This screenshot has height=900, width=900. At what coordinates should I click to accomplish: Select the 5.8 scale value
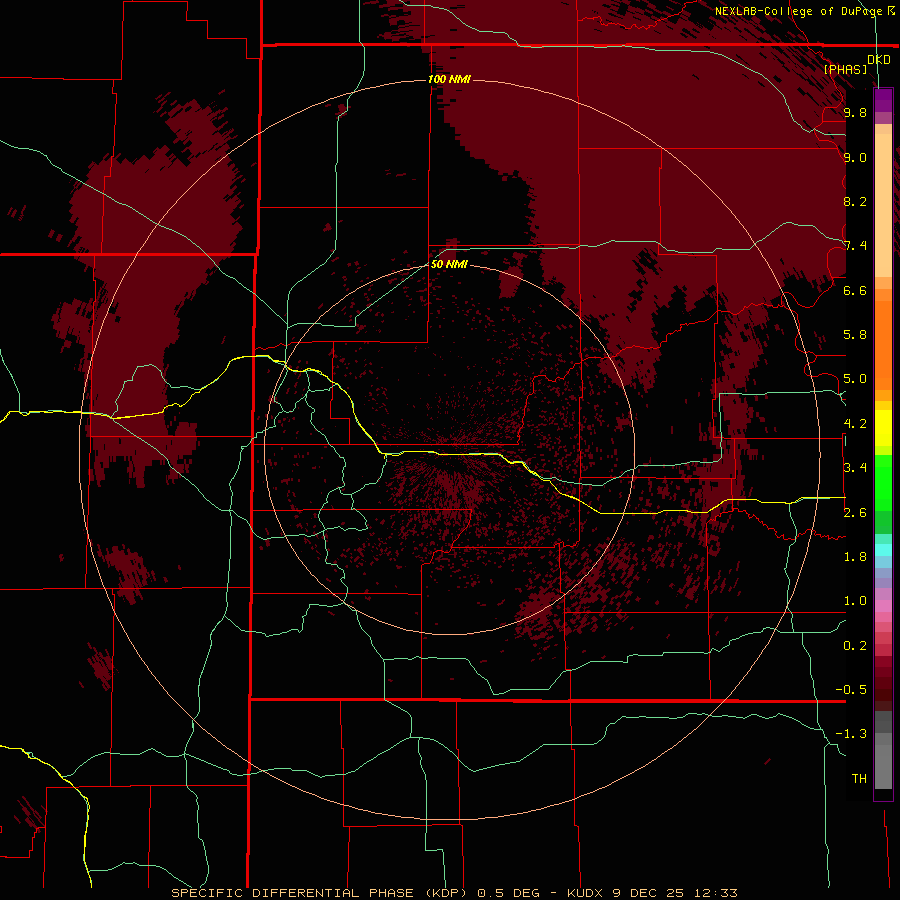[x=855, y=335]
